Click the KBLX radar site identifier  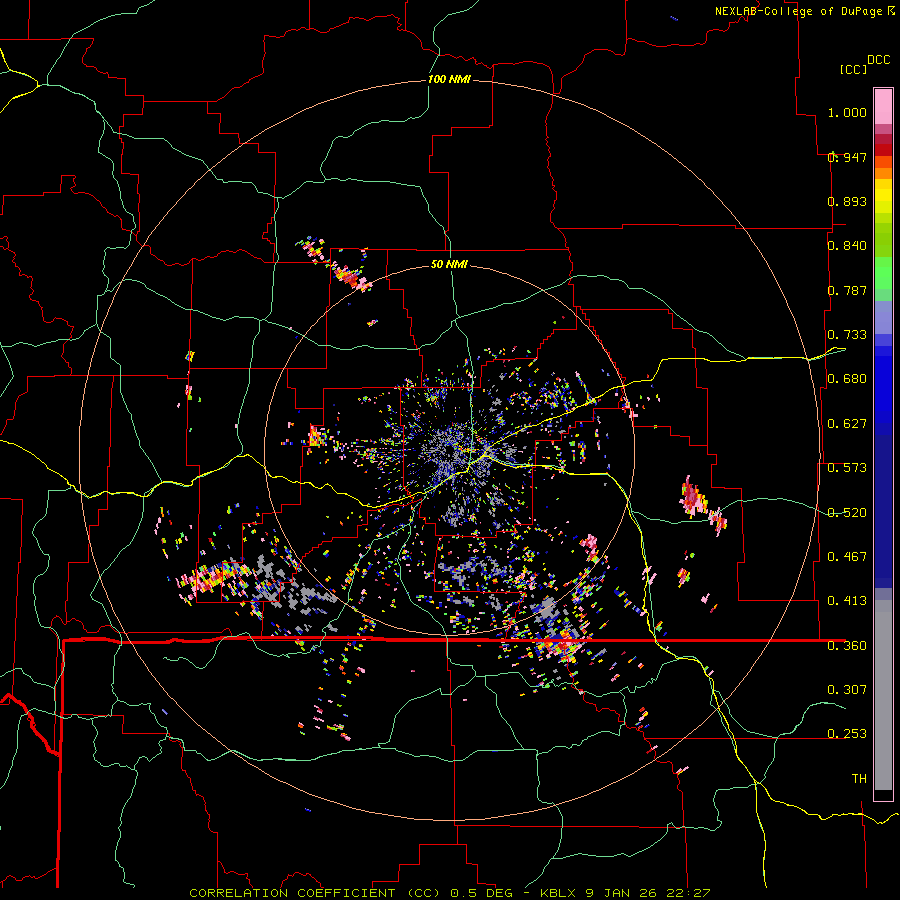(x=559, y=893)
